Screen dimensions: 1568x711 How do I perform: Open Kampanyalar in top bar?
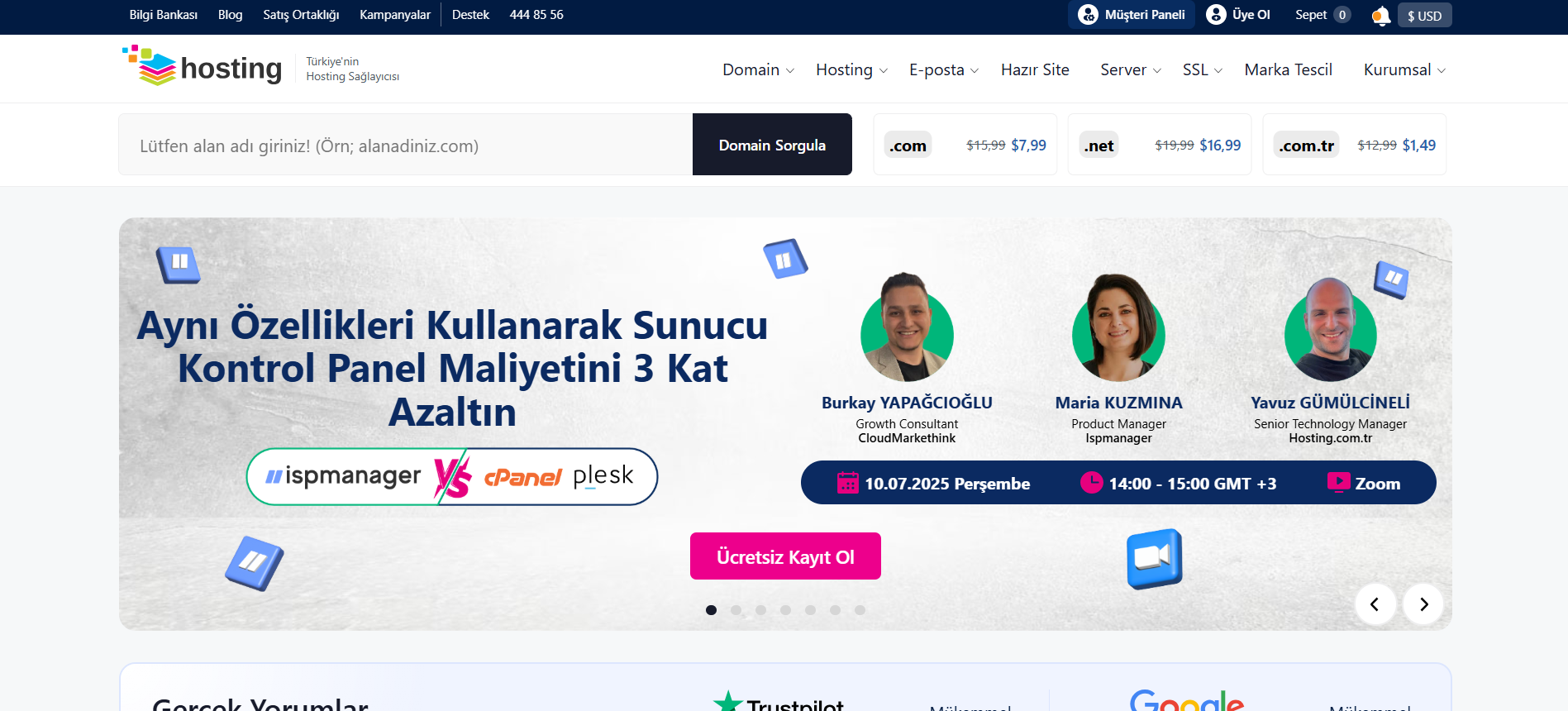point(395,15)
